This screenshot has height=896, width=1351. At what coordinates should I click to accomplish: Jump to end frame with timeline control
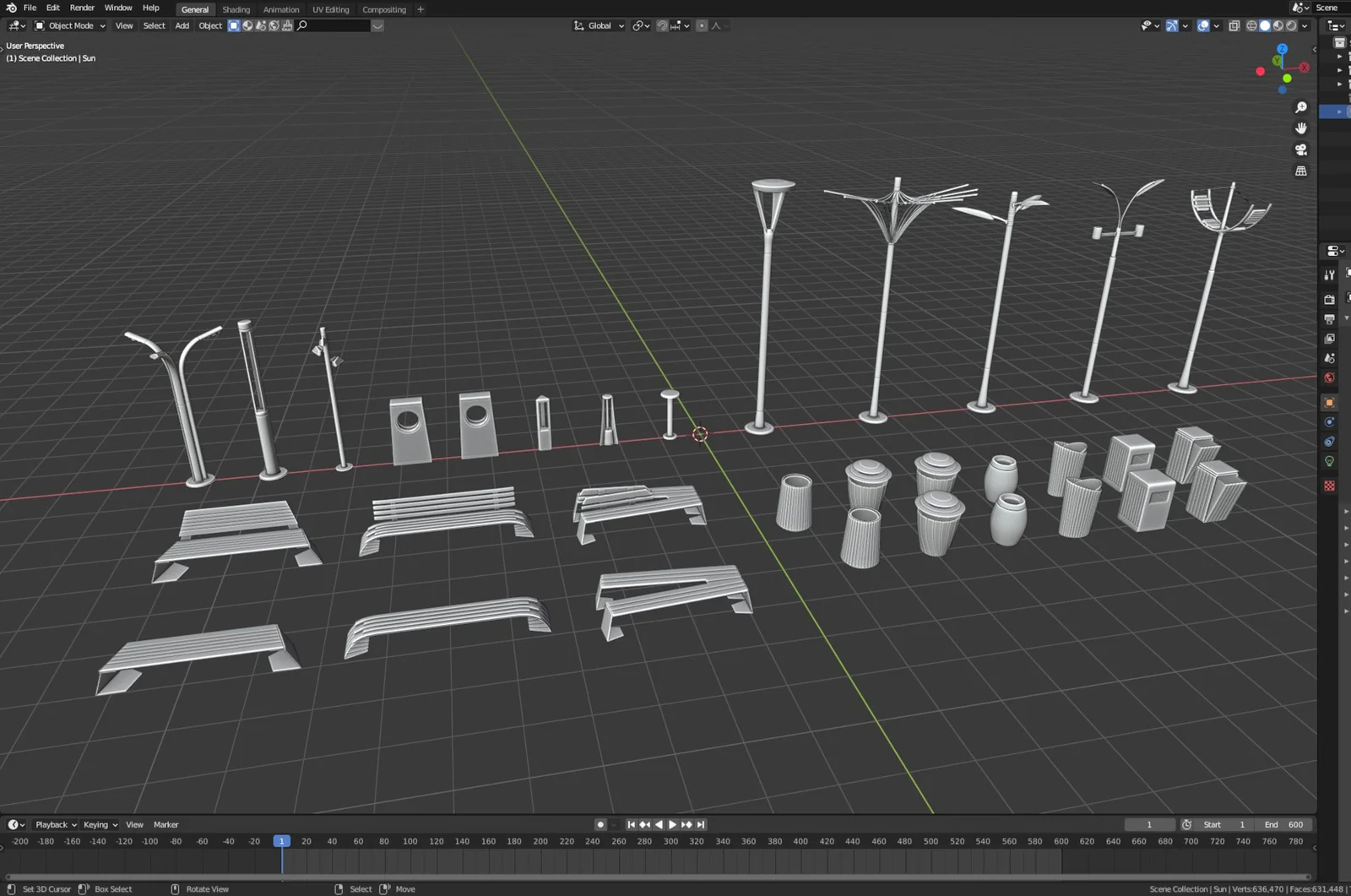coord(700,824)
